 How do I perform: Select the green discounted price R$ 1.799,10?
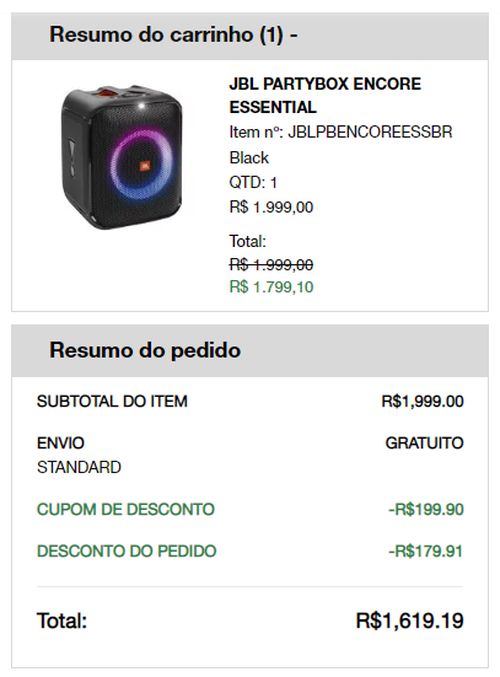[x=271, y=287]
